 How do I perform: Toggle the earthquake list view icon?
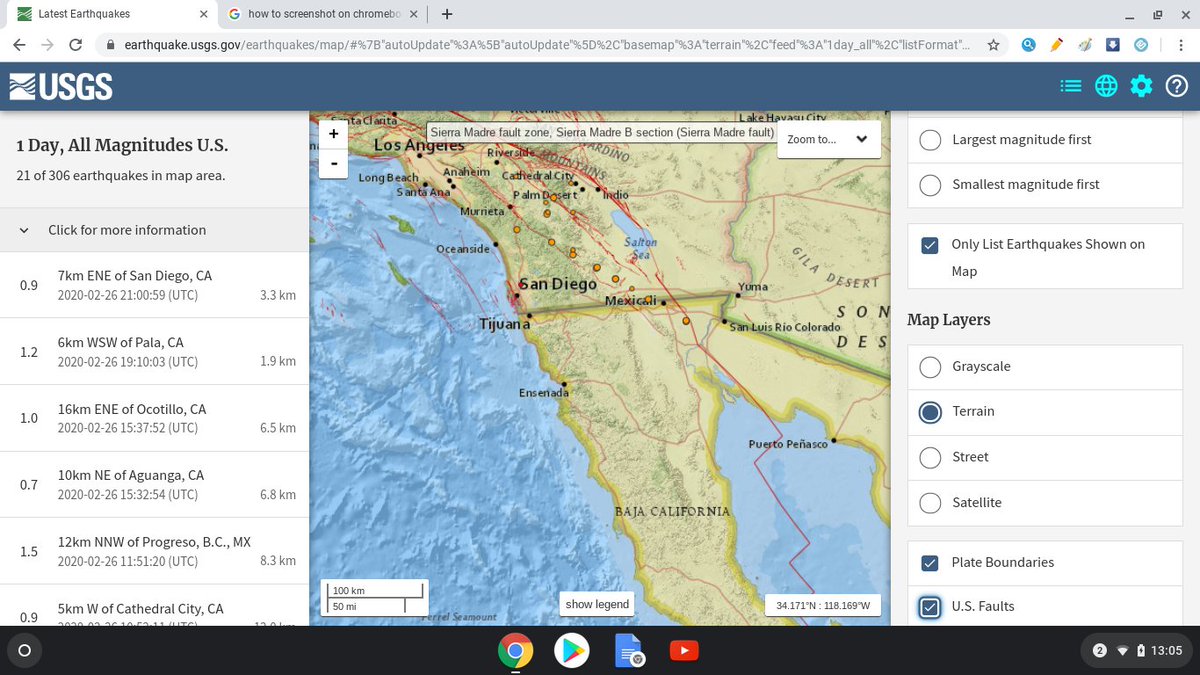click(x=1070, y=86)
